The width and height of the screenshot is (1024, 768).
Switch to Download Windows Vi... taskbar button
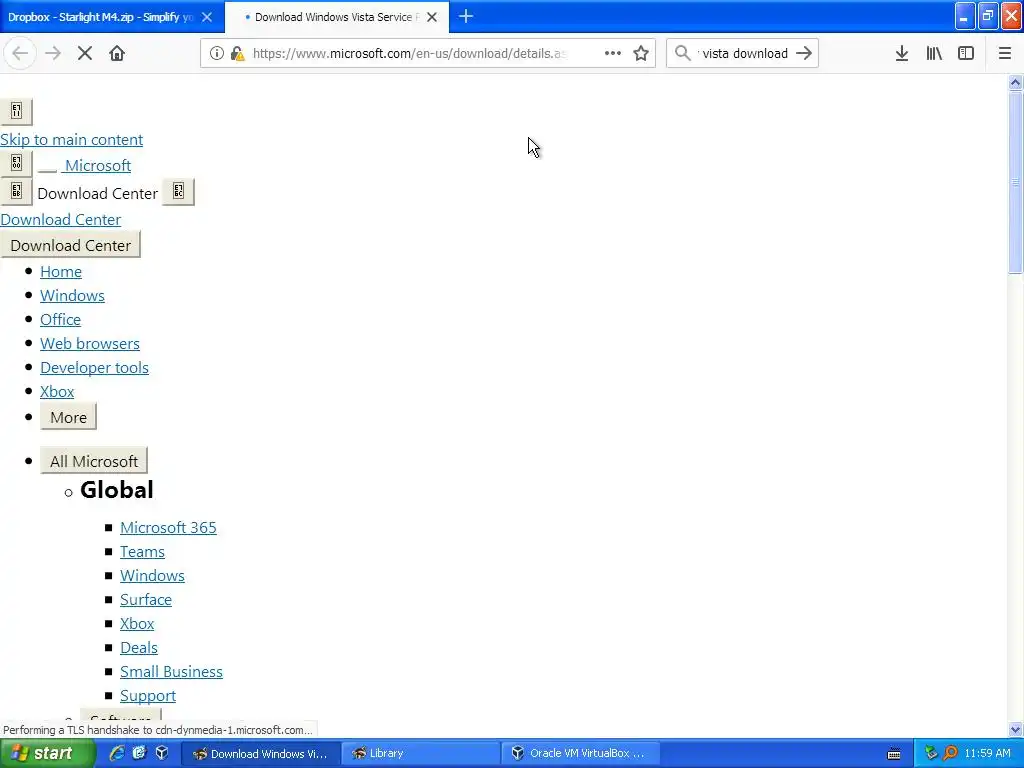(260, 754)
